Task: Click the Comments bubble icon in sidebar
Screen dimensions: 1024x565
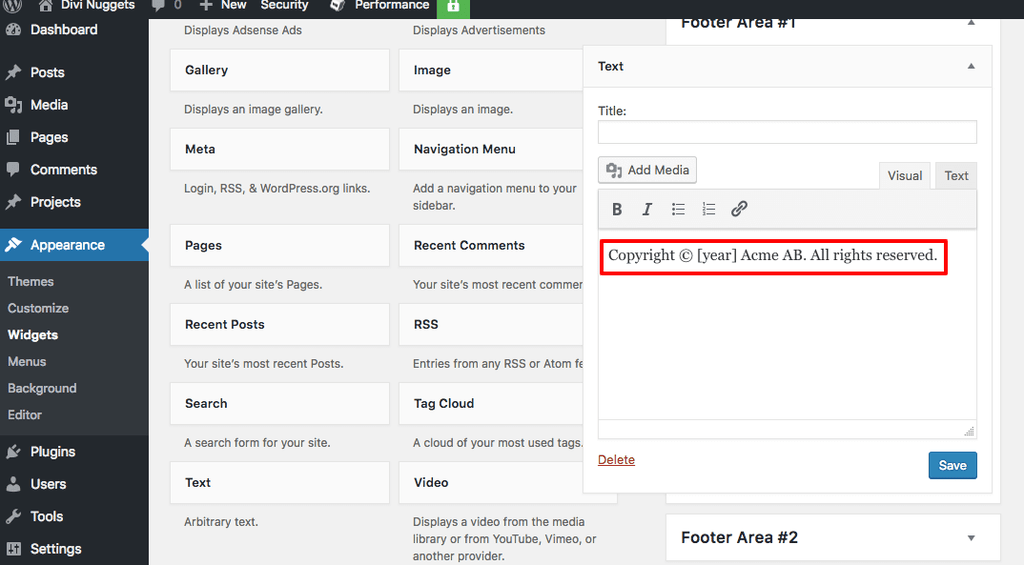Action: (x=13, y=169)
